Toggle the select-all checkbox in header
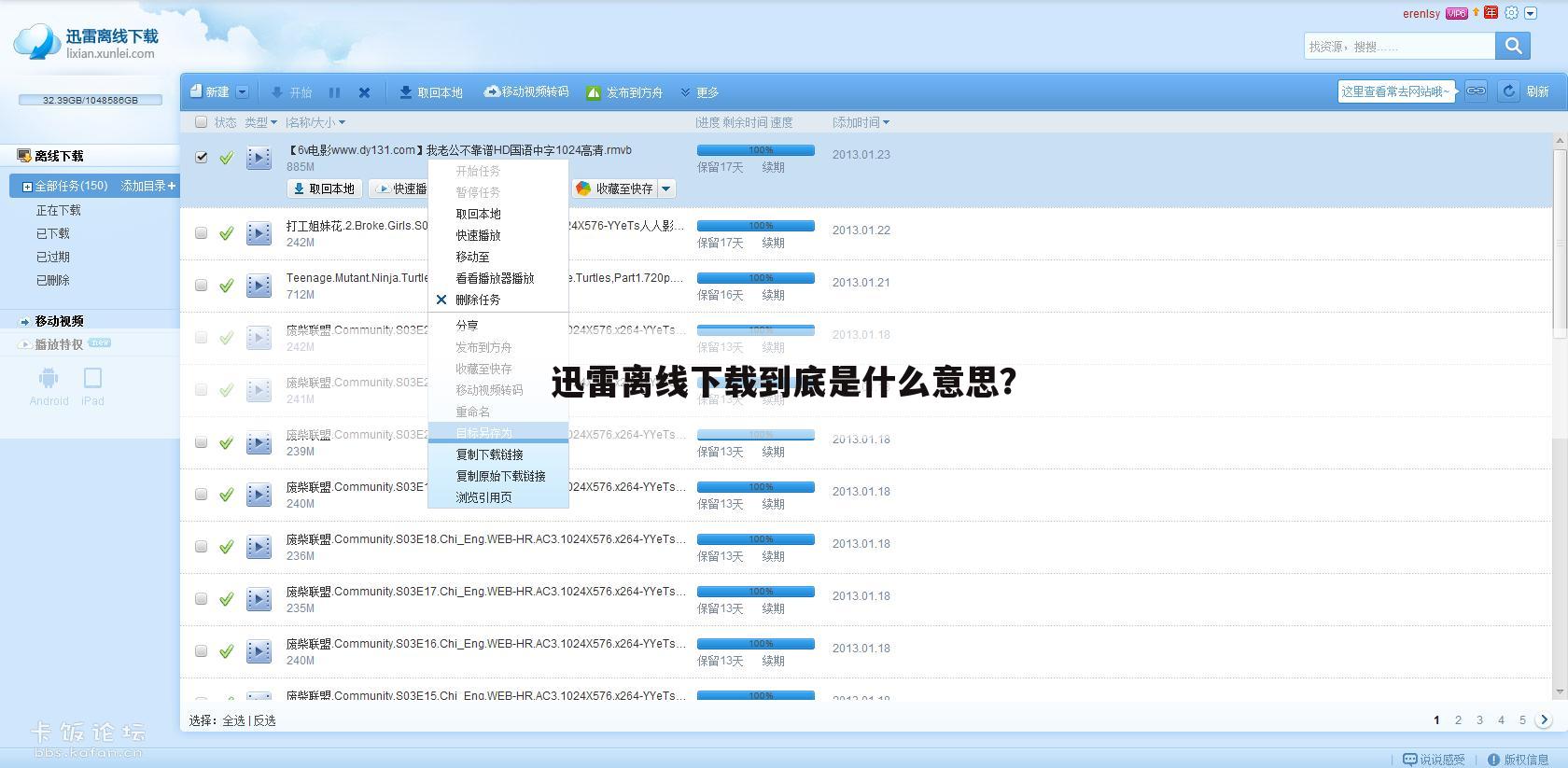The width and height of the screenshot is (1568, 768). pyautogui.click(x=201, y=122)
